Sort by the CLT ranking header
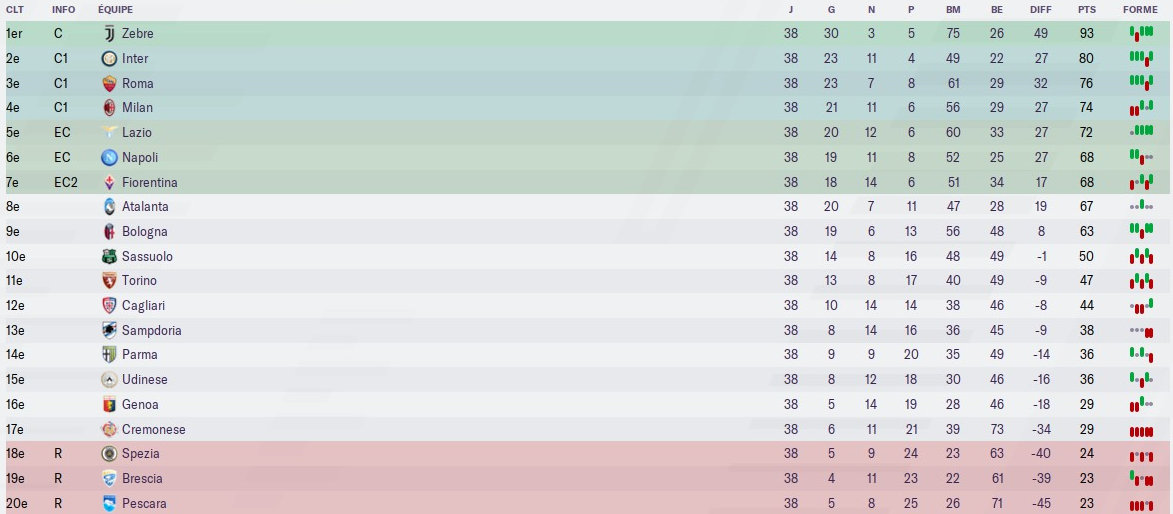Image resolution: width=1173 pixels, height=514 pixels. pos(13,10)
